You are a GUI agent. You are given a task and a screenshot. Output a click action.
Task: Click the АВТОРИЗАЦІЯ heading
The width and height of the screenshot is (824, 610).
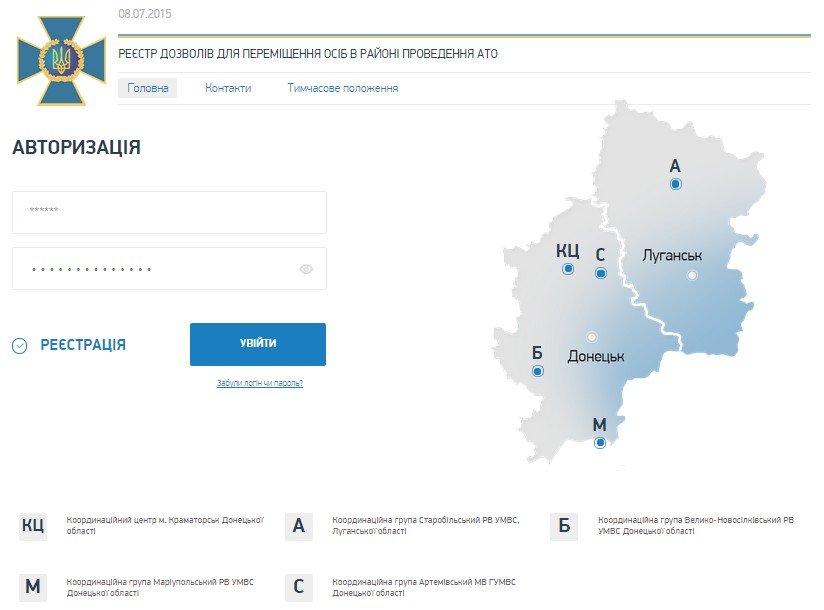(x=77, y=147)
